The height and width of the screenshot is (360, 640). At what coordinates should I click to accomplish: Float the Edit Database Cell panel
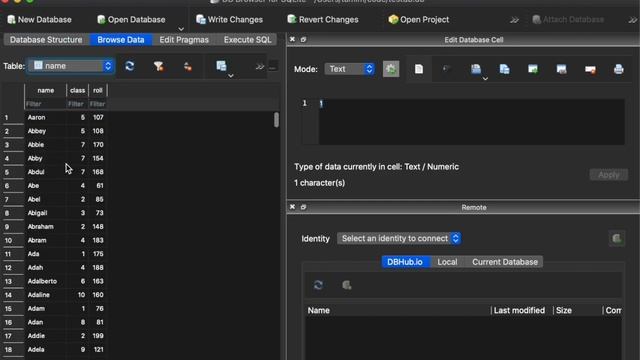303,40
